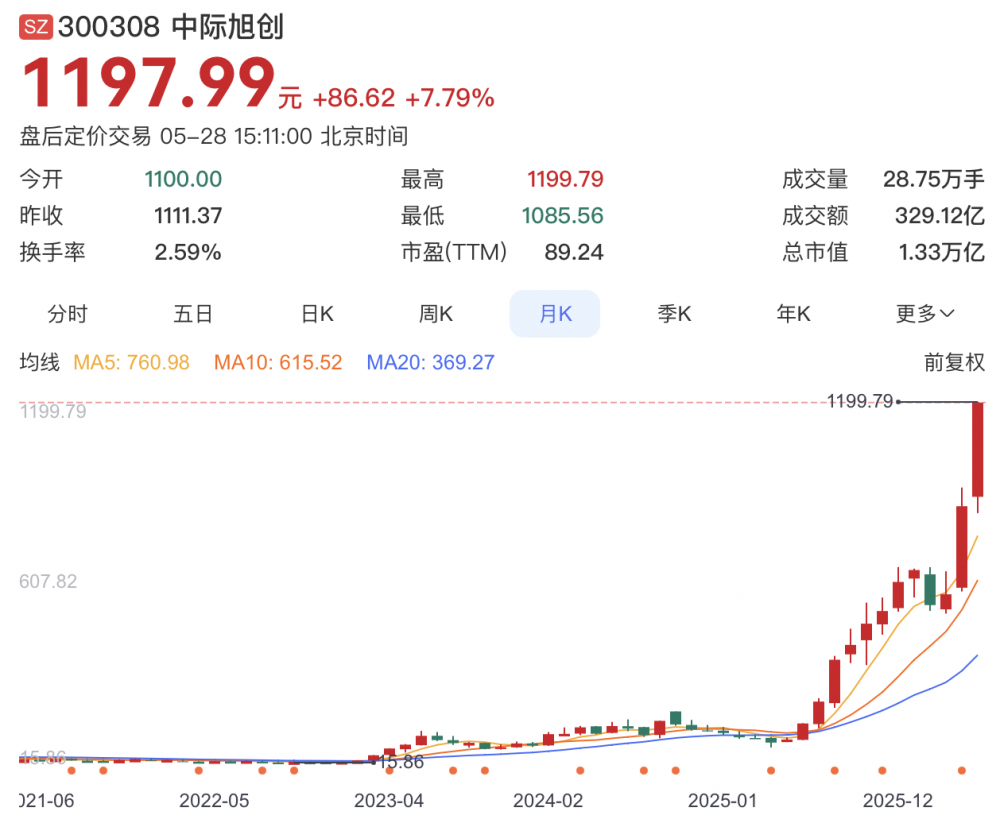Click the 换手率 value 2.59%

(188, 252)
